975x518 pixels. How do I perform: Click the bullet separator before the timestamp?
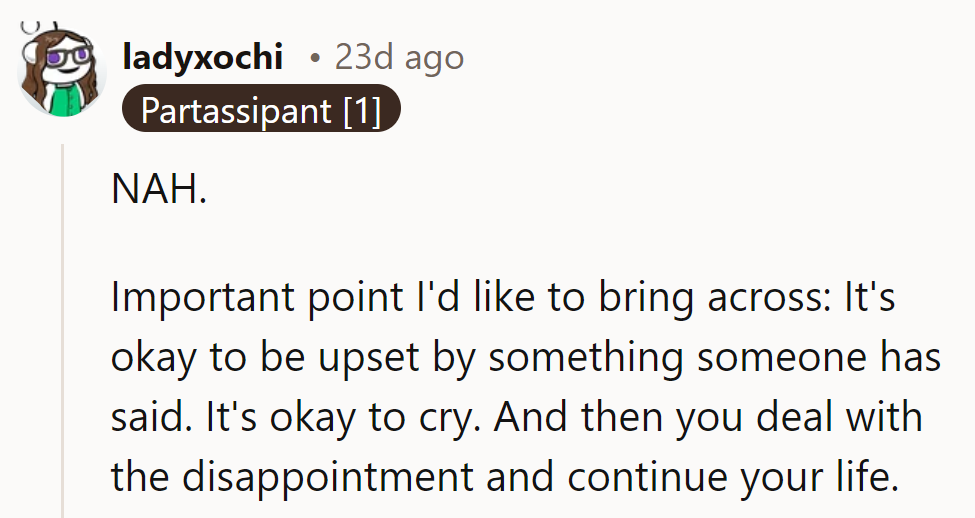(316, 58)
